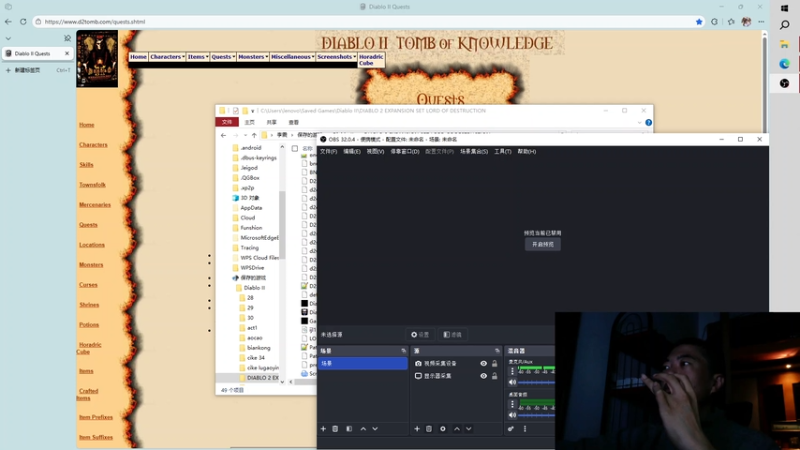
Task: Open the red 文件 tab in Explorer
Action: [227, 122]
